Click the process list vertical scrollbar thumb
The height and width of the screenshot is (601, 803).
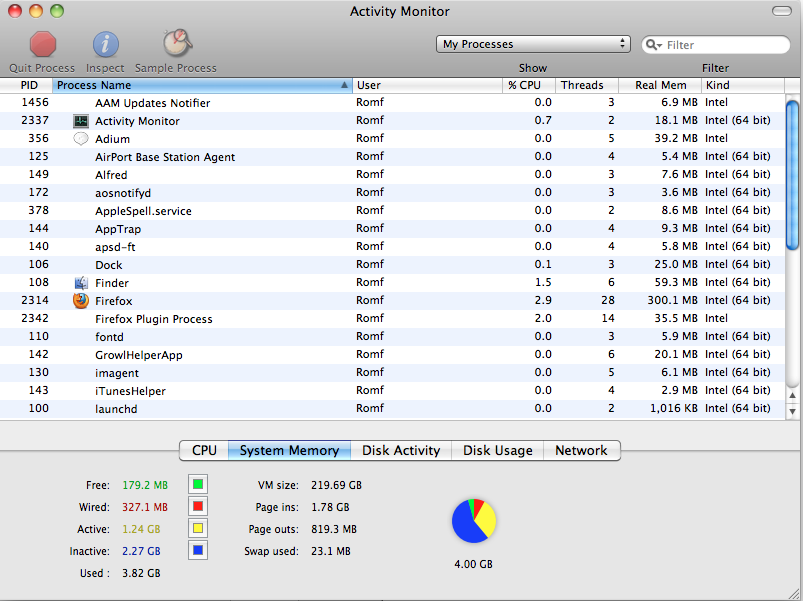coord(792,175)
